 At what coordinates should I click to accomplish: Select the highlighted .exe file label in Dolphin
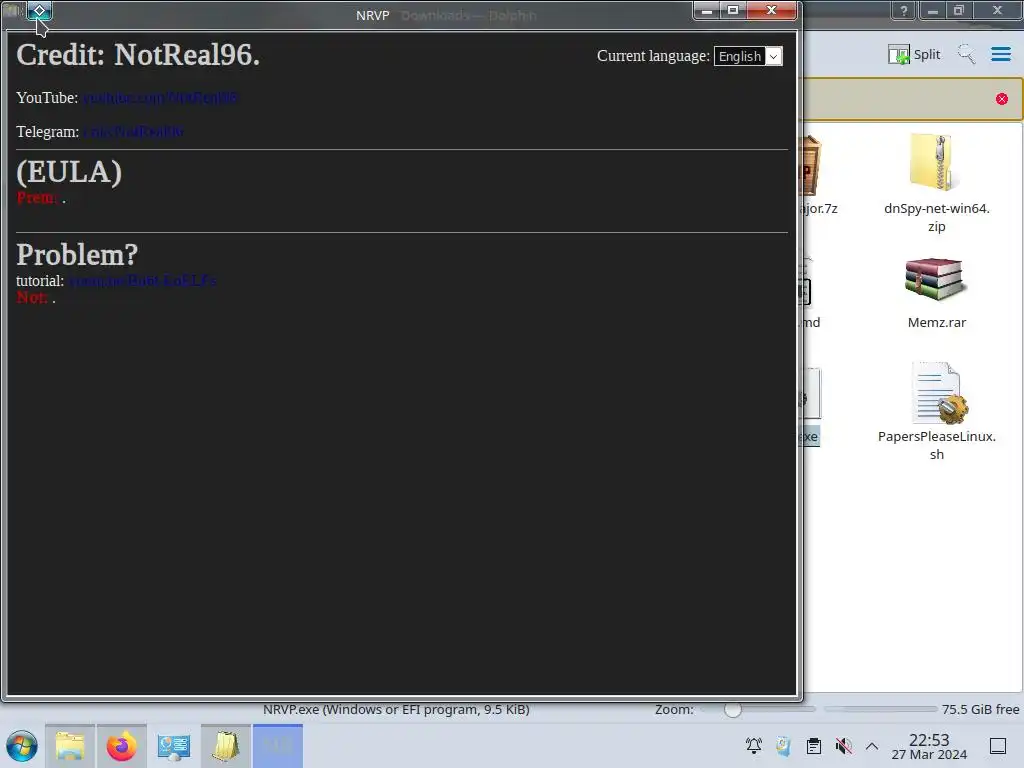tap(810, 437)
